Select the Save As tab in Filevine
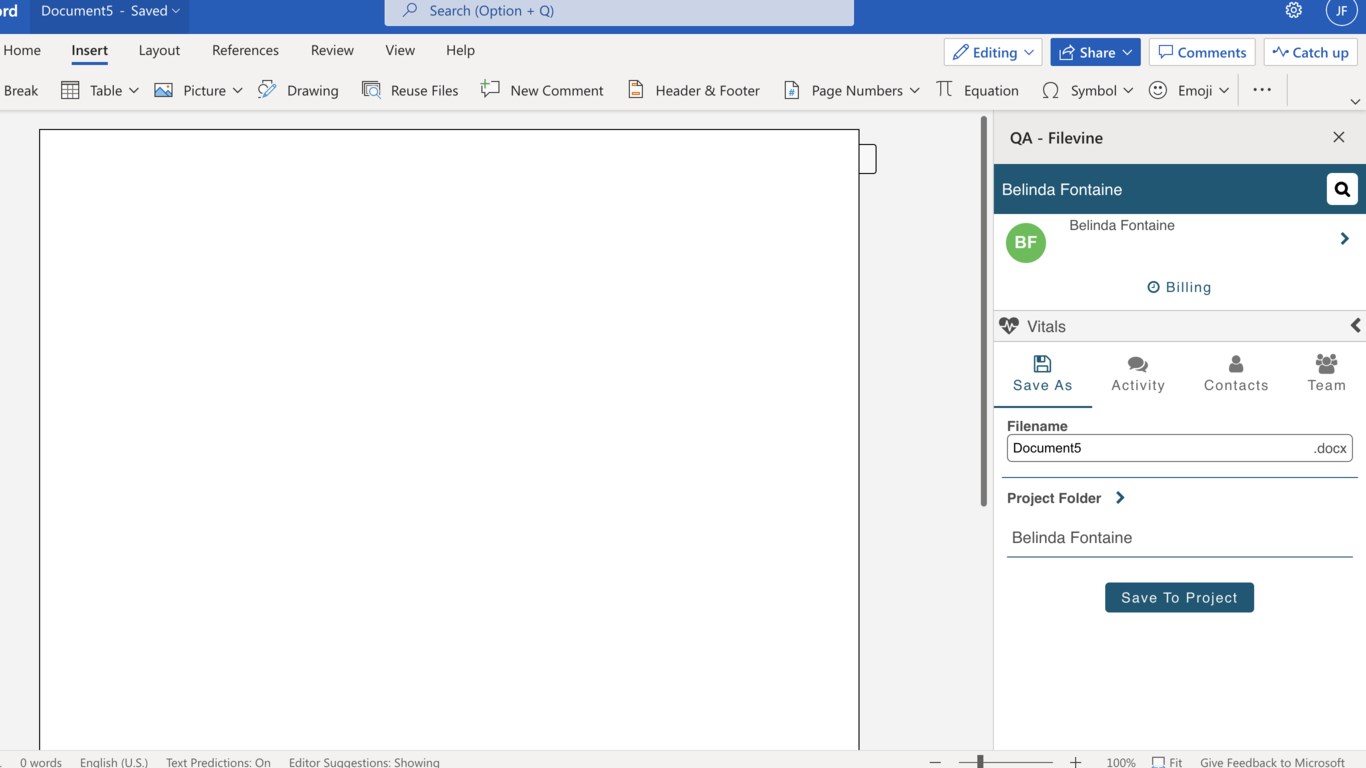 (1043, 374)
